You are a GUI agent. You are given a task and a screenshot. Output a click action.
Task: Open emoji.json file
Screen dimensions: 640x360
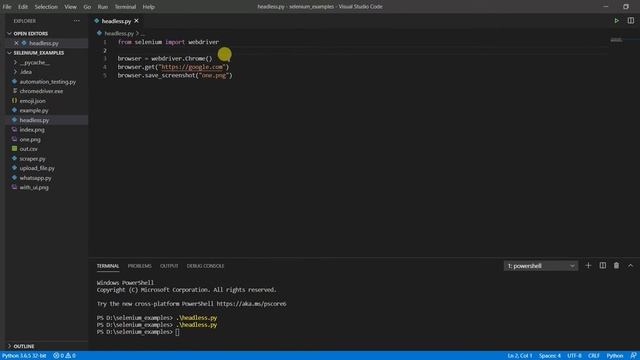tap(32, 101)
